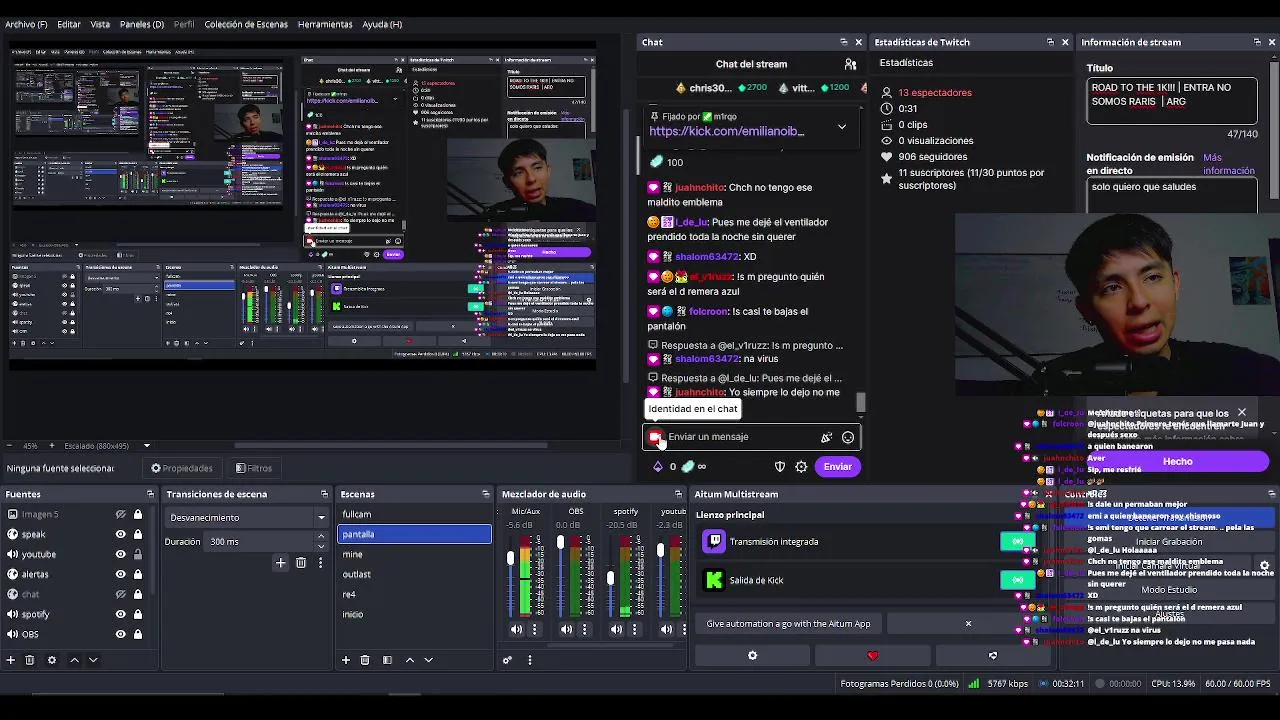1280x720 pixels.
Task: Open Colección de Escenas menu
Action: (x=246, y=24)
